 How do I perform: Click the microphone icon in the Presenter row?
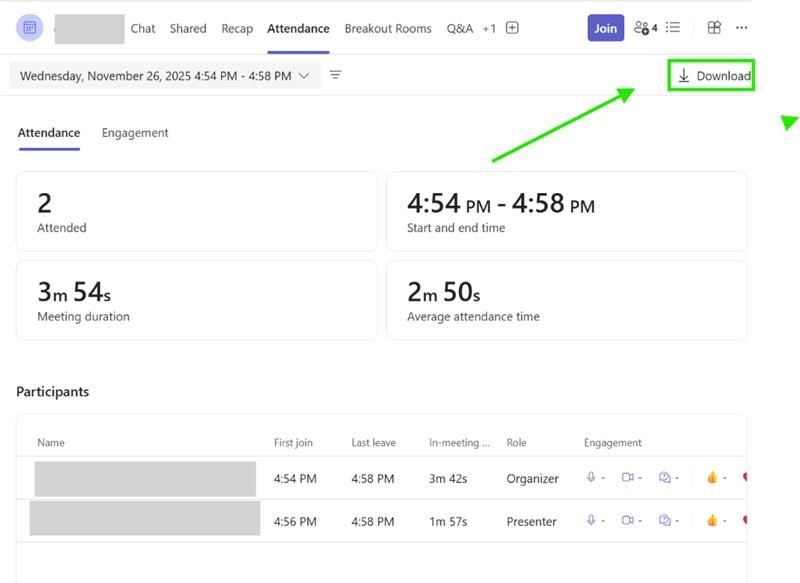pos(591,520)
